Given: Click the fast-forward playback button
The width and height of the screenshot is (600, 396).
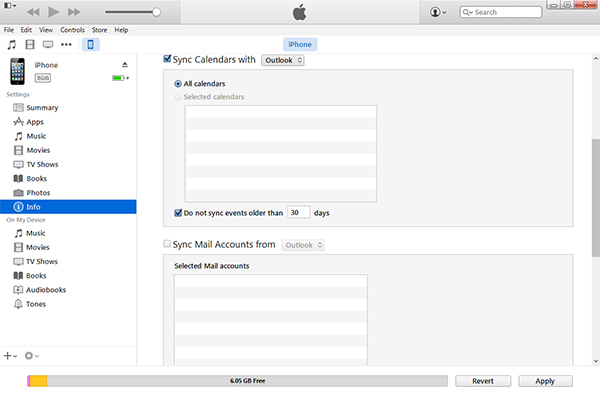Looking at the screenshot, I should (x=74, y=12).
